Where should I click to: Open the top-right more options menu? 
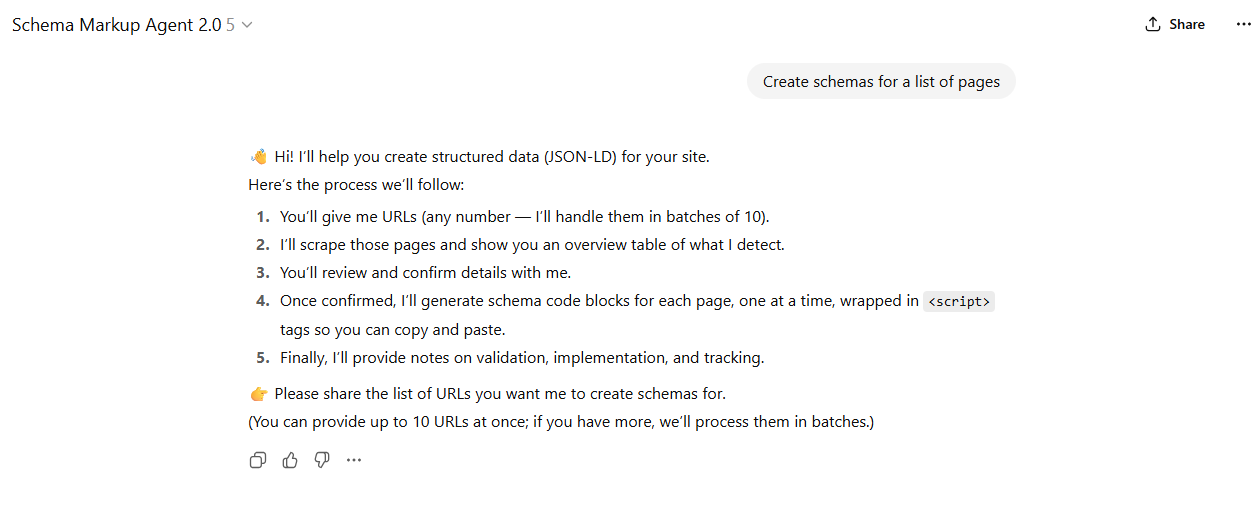1243,24
